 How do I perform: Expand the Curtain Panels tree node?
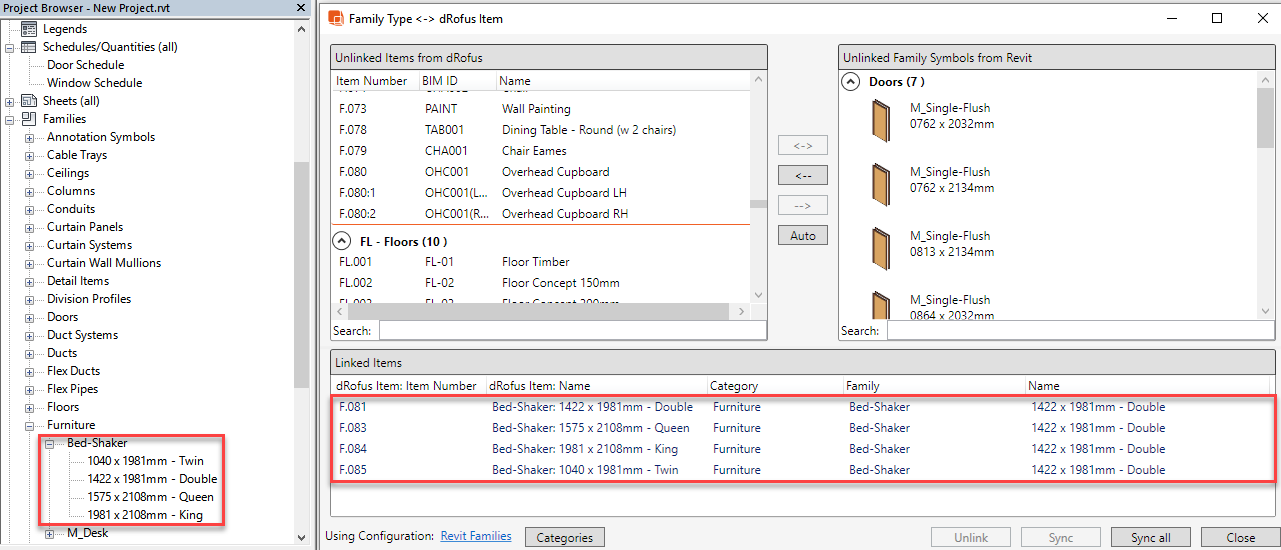pyautogui.click(x=29, y=227)
